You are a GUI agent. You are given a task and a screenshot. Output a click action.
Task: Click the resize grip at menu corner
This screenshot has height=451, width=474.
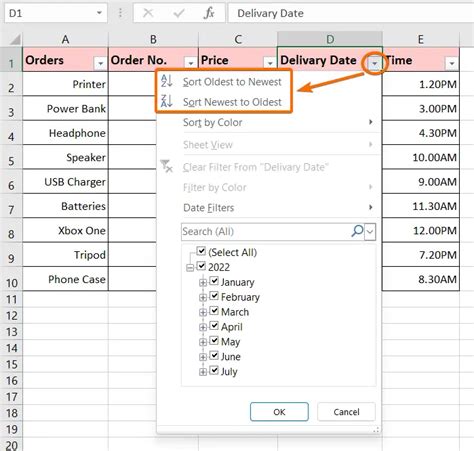click(376, 429)
